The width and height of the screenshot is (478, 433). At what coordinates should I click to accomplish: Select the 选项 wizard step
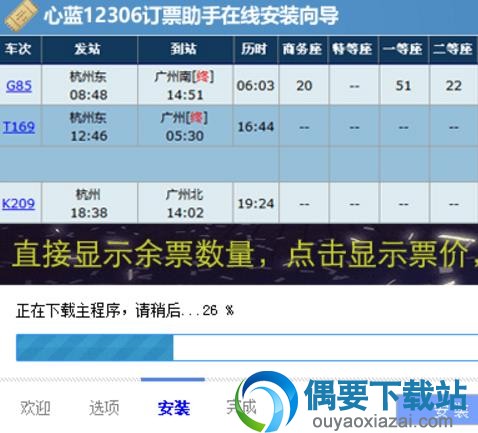104,408
